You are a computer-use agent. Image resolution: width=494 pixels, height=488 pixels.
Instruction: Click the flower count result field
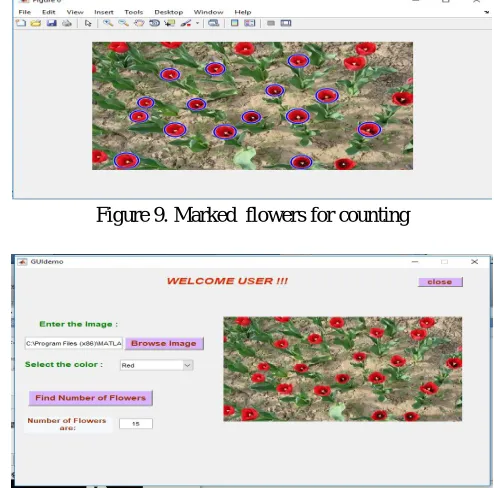point(136,424)
